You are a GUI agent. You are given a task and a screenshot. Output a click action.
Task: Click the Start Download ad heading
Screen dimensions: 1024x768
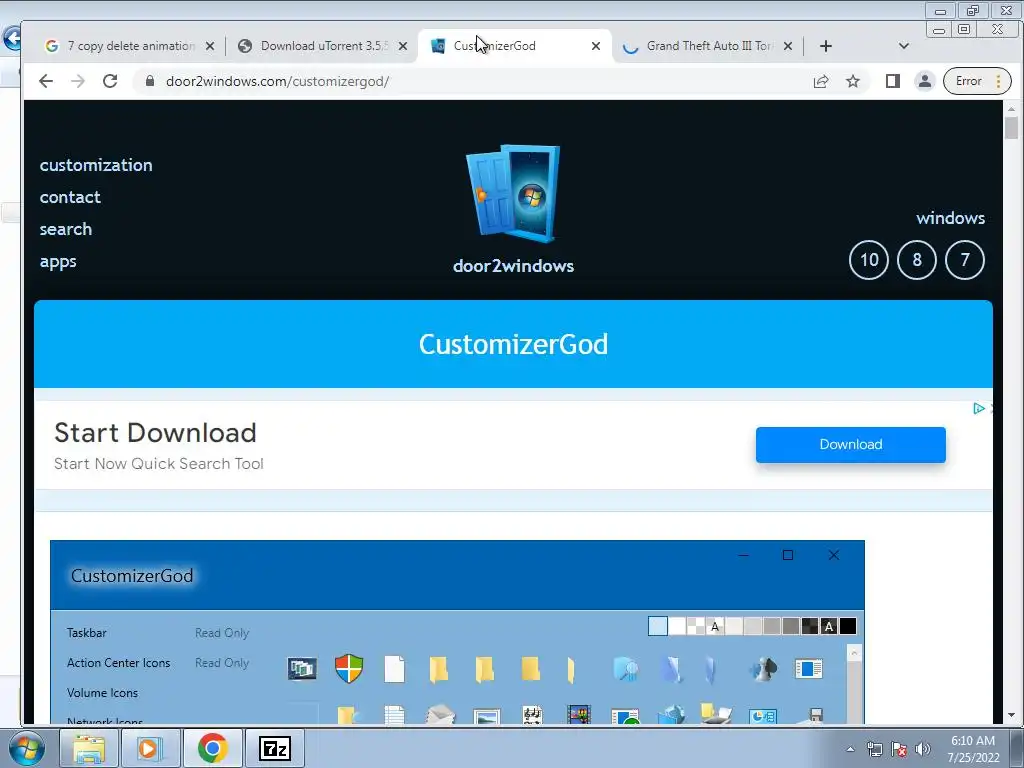[x=155, y=432]
